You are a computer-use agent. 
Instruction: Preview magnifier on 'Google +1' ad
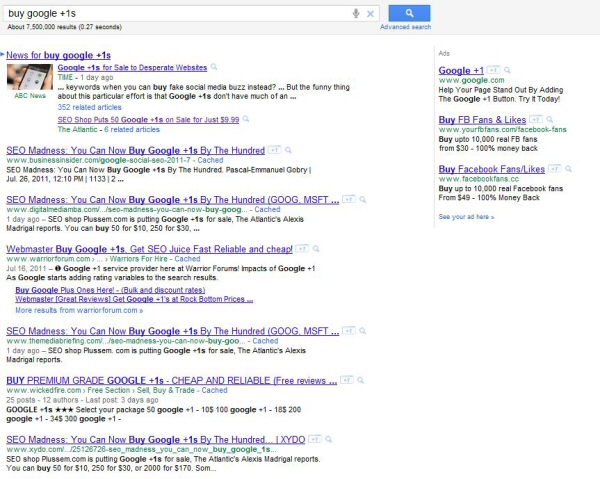click(x=507, y=70)
